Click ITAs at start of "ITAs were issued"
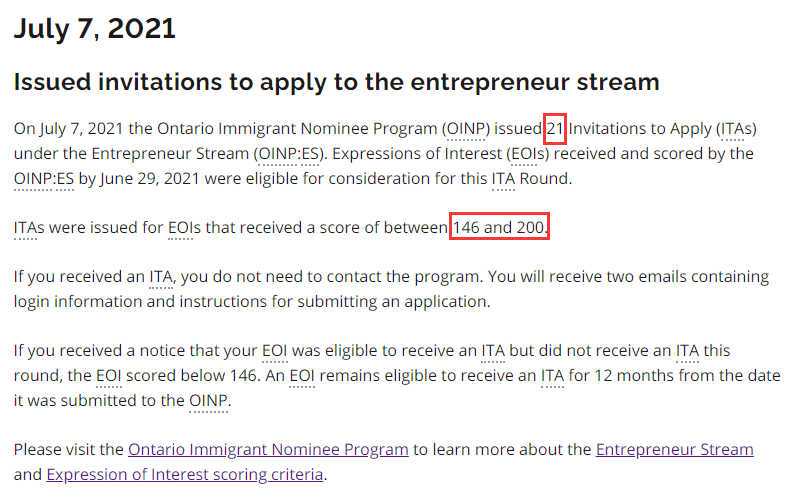The height and width of the screenshot is (498, 791). (x=28, y=228)
